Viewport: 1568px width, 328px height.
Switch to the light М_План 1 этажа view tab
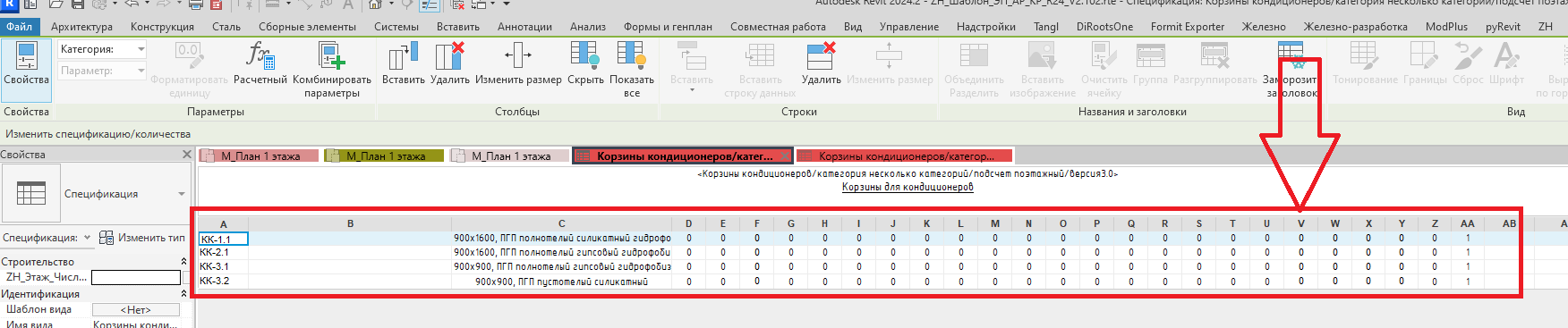510,156
